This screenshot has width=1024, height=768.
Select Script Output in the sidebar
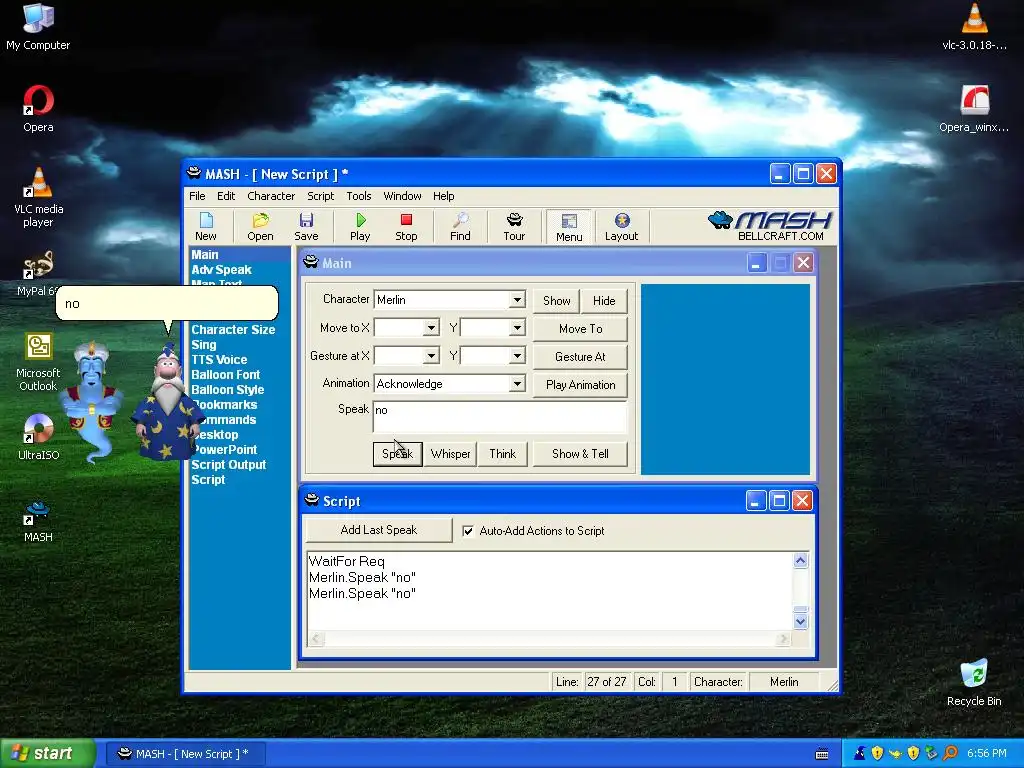tap(229, 465)
